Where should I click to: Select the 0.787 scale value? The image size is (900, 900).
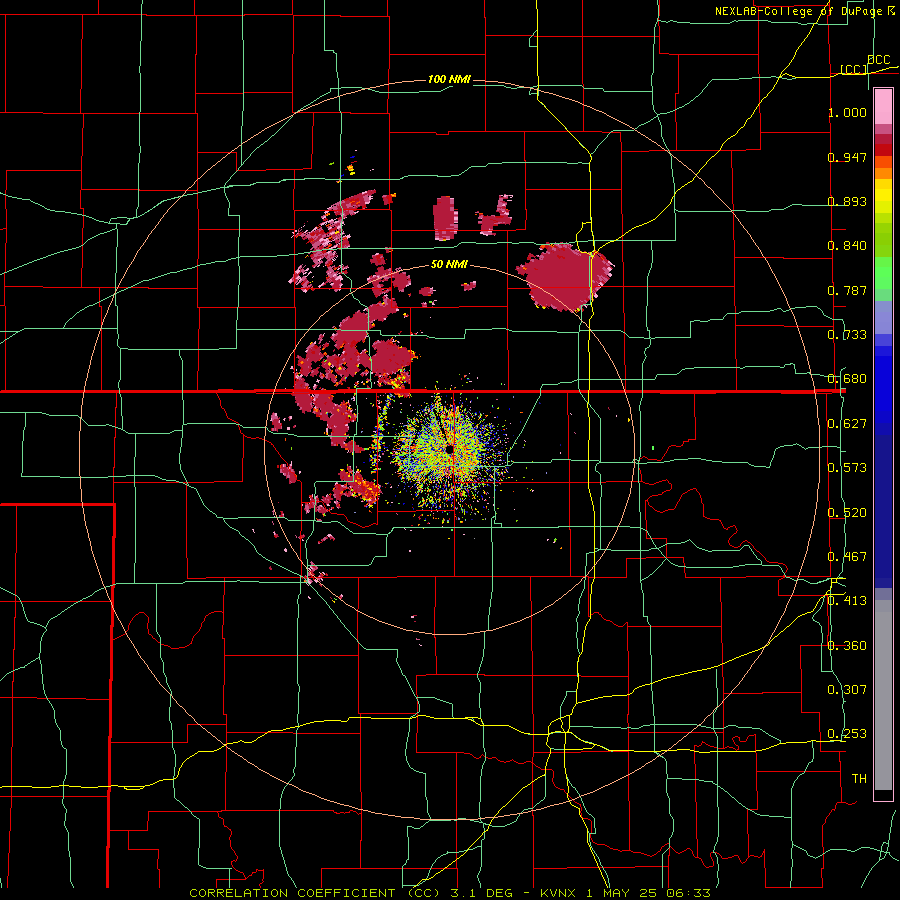(847, 290)
